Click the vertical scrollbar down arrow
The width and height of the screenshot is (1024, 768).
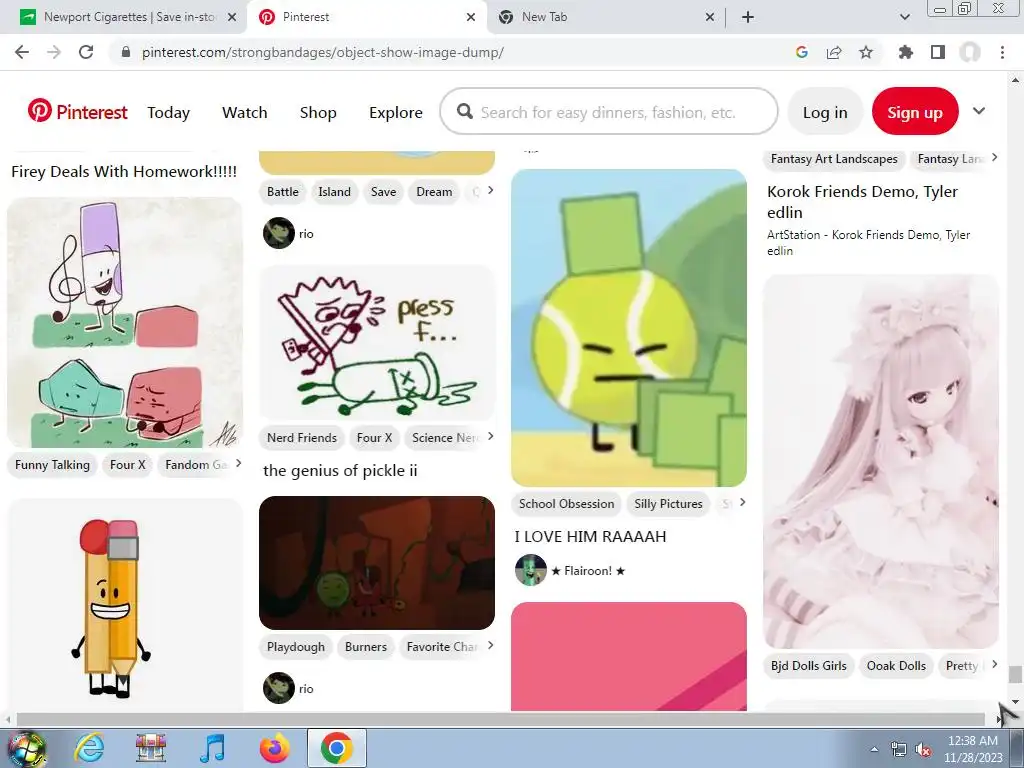pos(1015,702)
